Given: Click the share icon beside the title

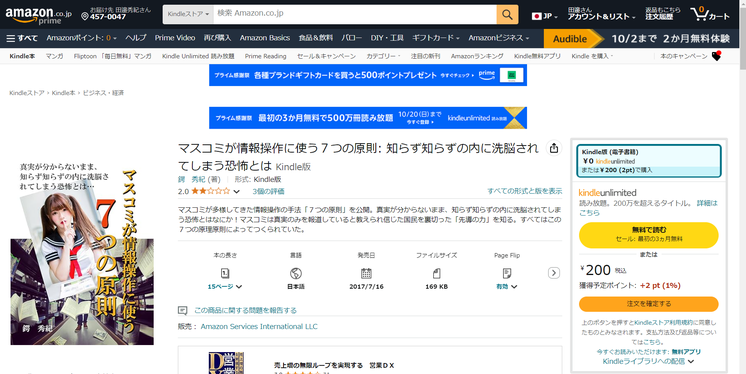Looking at the screenshot, I should [554, 148].
